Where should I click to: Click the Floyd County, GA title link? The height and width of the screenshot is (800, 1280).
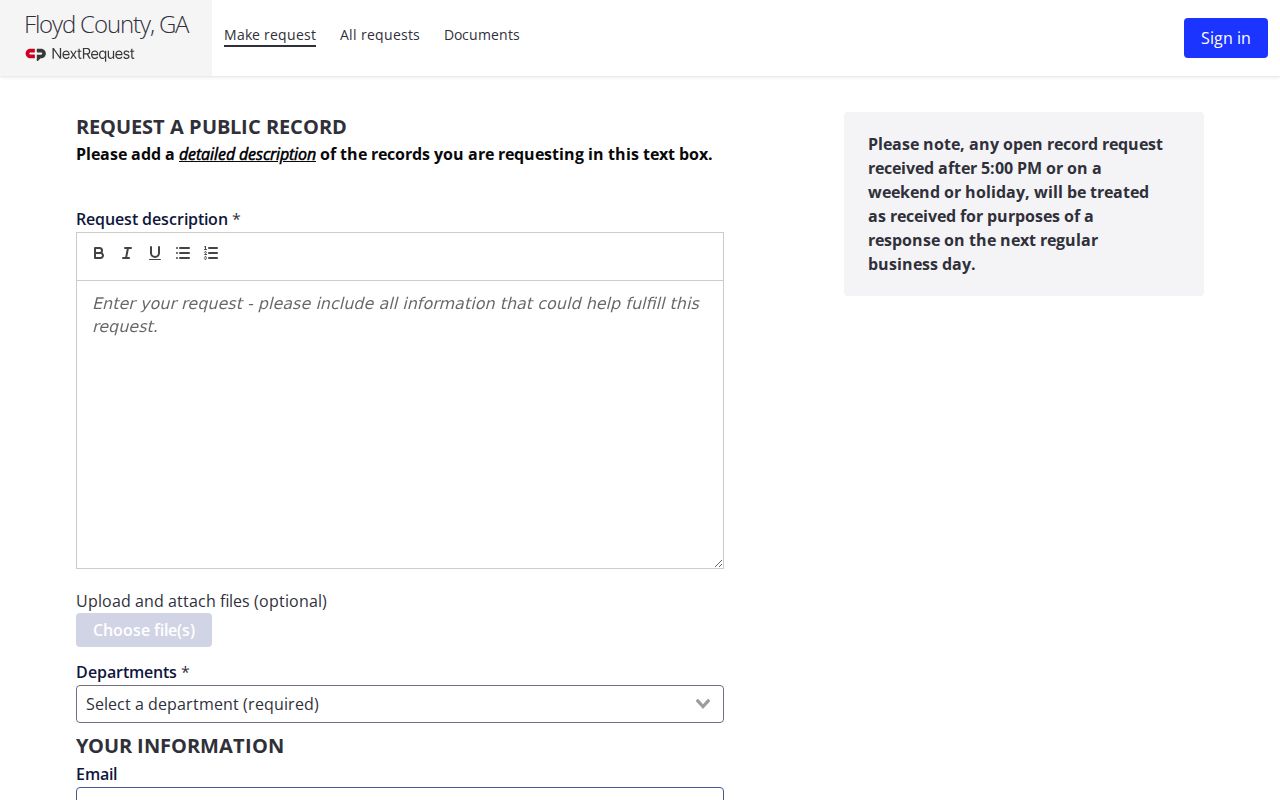click(x=107, y=25)
